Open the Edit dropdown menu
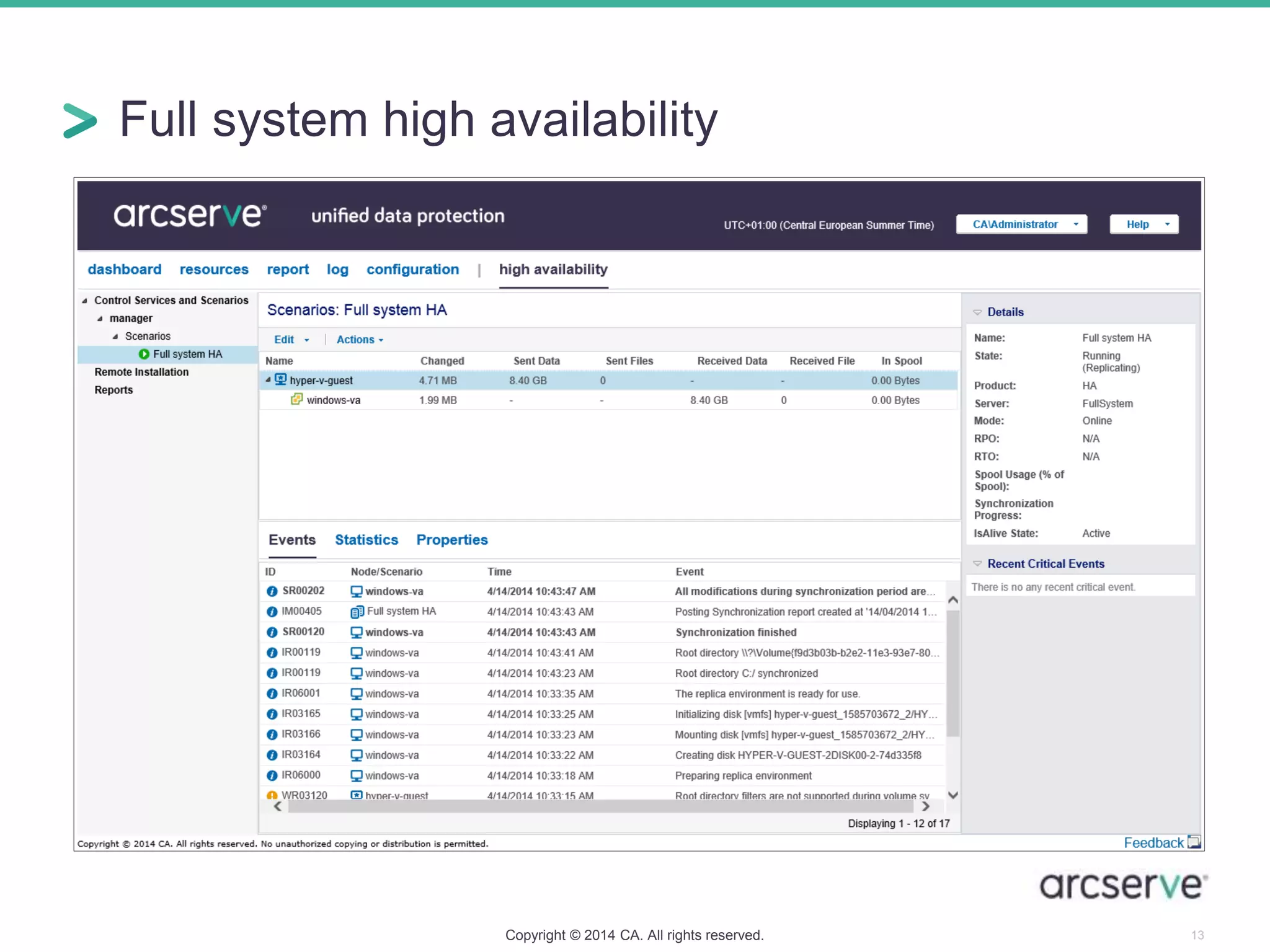The image size is (1270, 952). (291, 340)
